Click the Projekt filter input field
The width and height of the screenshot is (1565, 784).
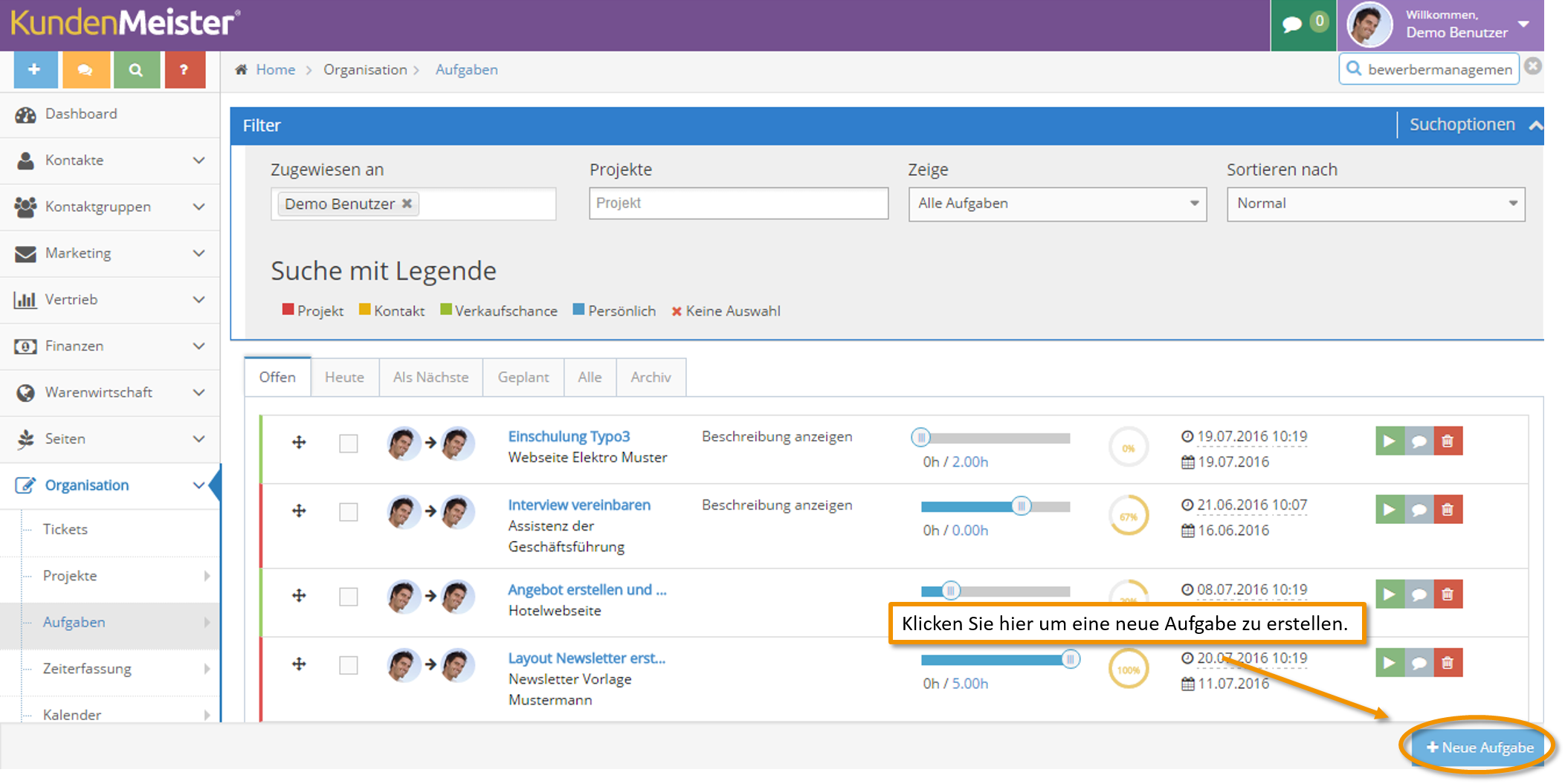click(738, 203)
